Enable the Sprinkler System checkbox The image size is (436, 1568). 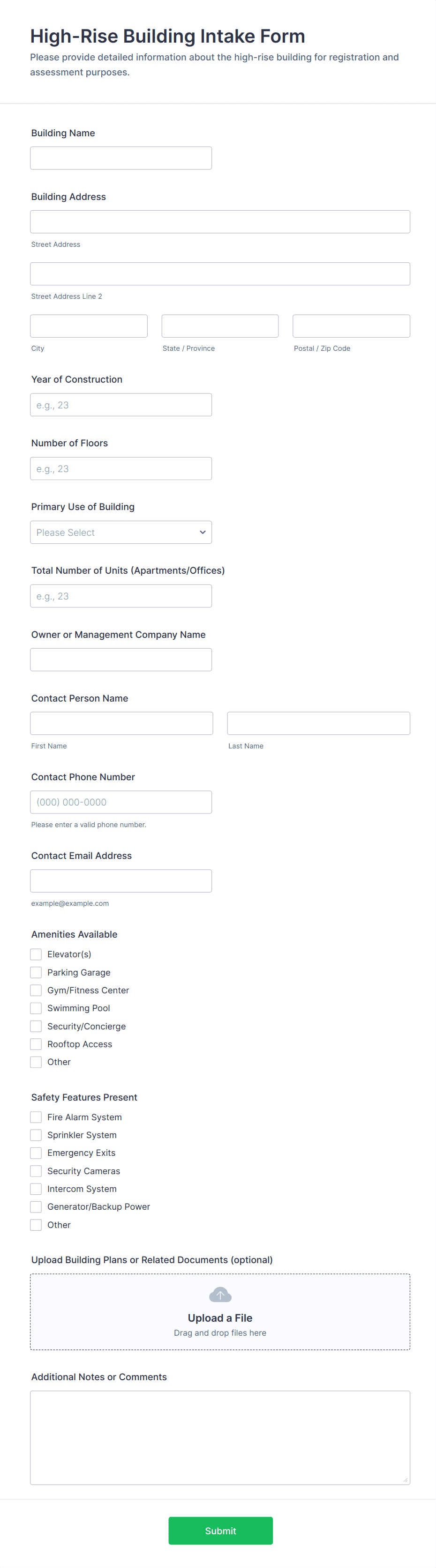click(x=35, y=1135)
